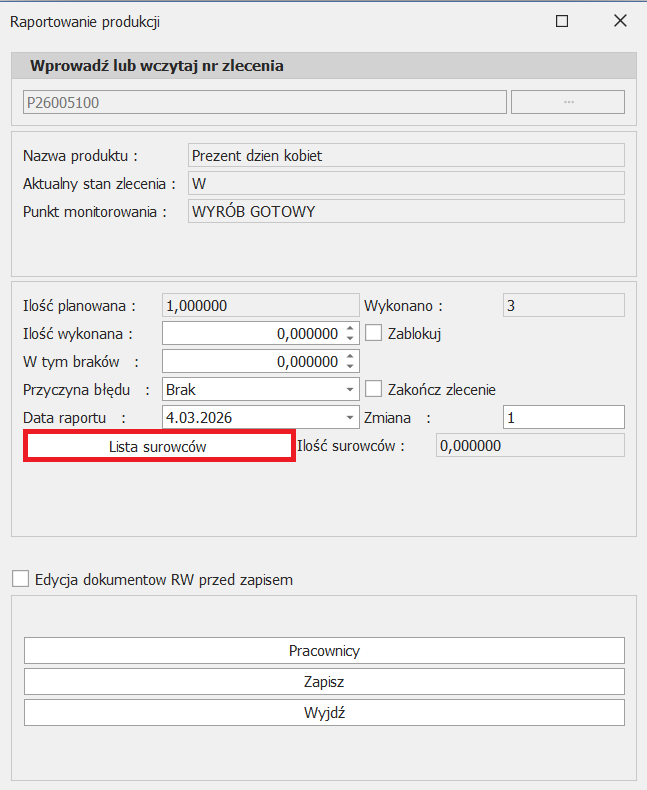
Task: Enable the Zablokuj checkbox
Action: 375,333
